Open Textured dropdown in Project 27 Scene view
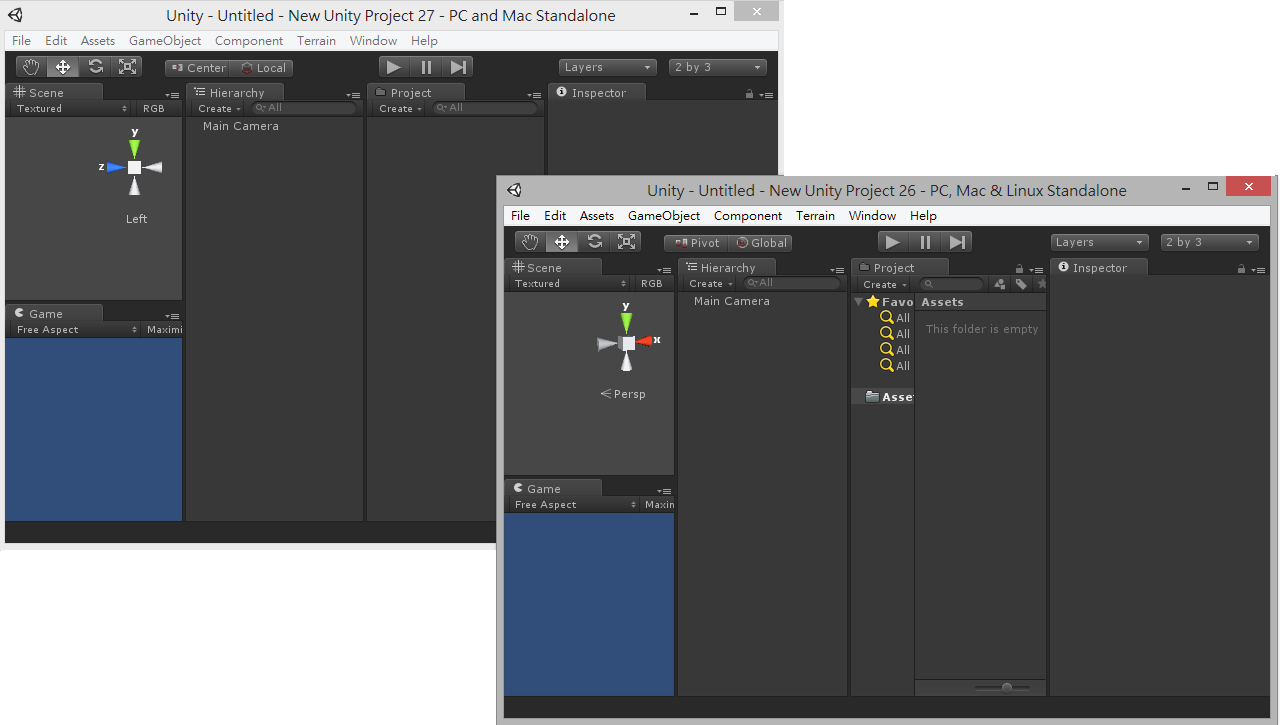The height and width of the screenshot is (725, 1280). point(71,109)
